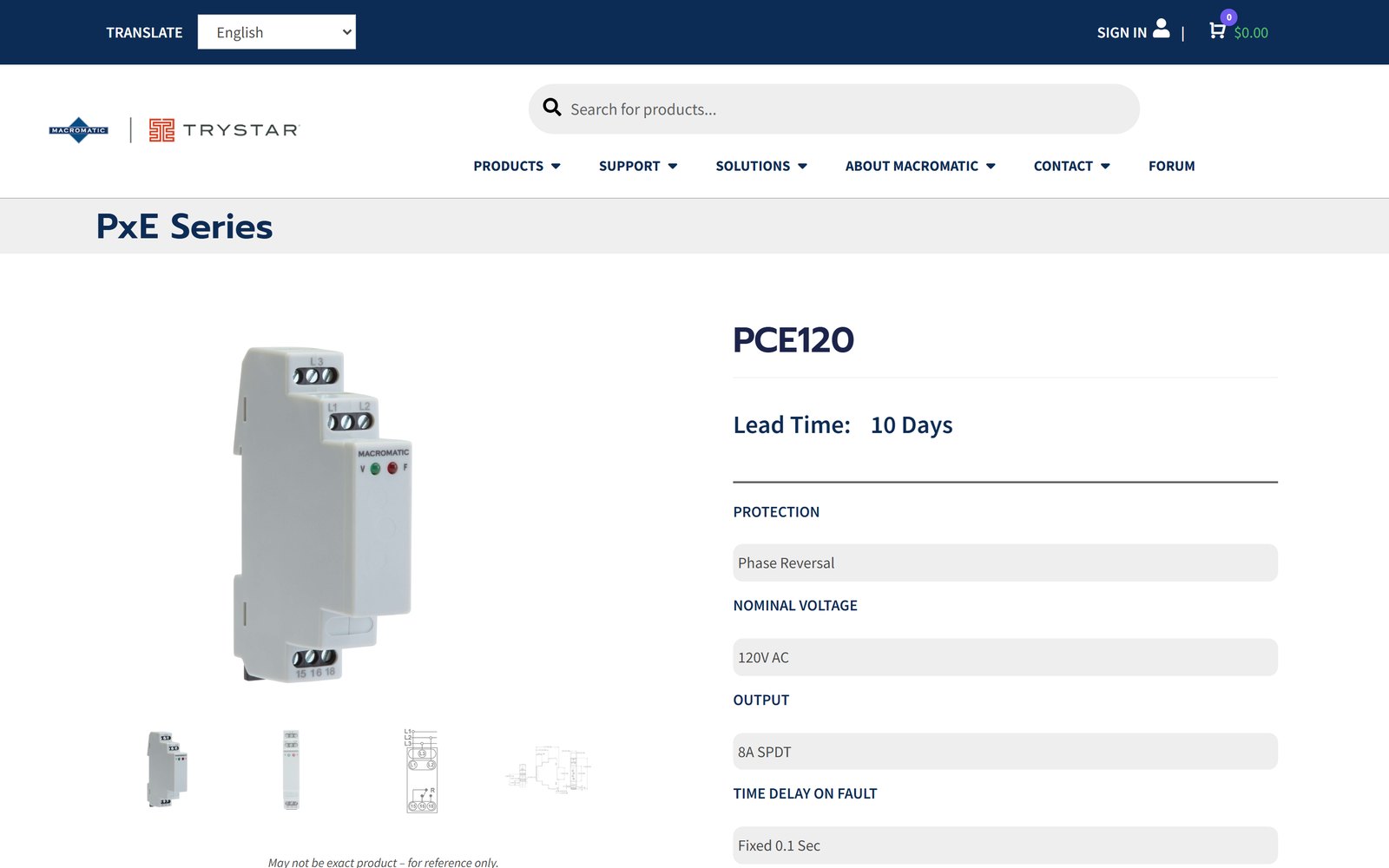This screenshot has height=868, width=1389.
Task: Expand the Contact menu
Action: [x=1072, y=166]
